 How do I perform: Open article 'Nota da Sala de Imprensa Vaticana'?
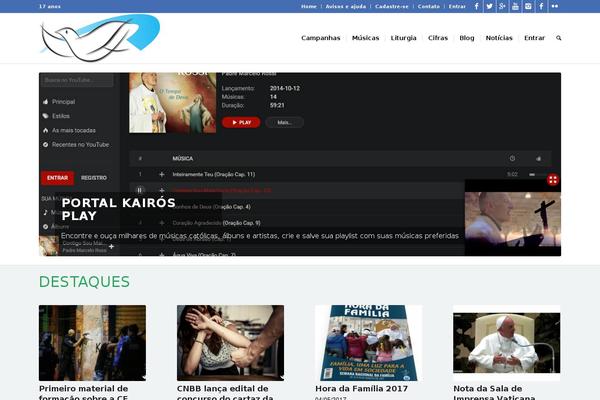coord(494,393)
